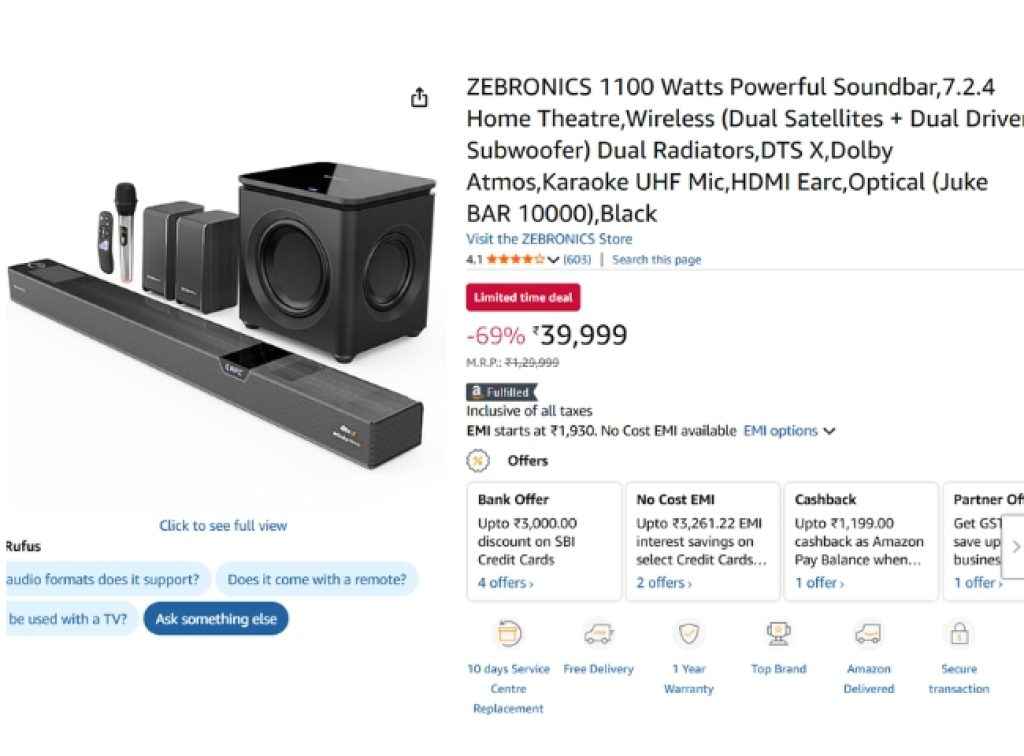Open the star rating breakdown dropdown

(x=551, y=258)
